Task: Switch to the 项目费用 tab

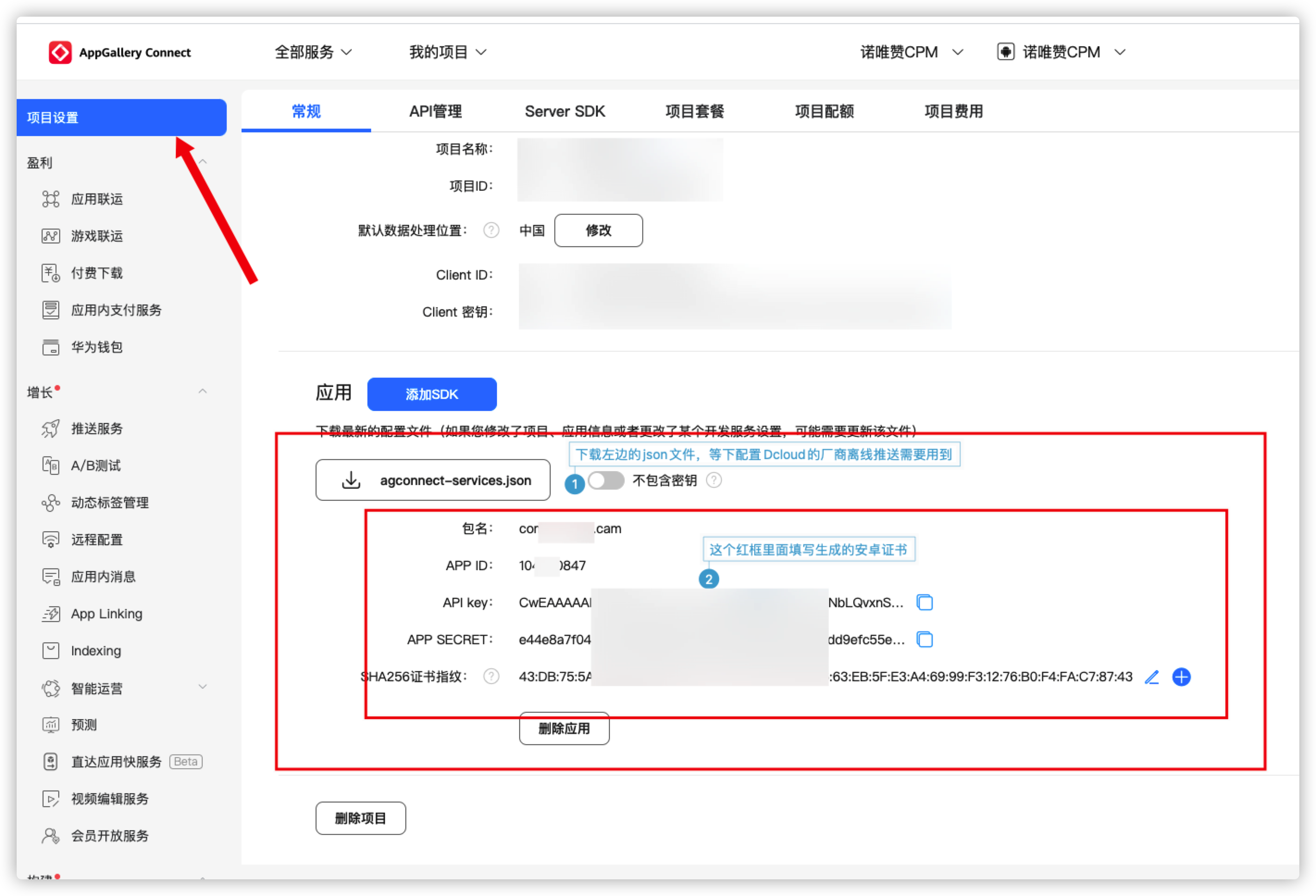Action: [954, 111]
